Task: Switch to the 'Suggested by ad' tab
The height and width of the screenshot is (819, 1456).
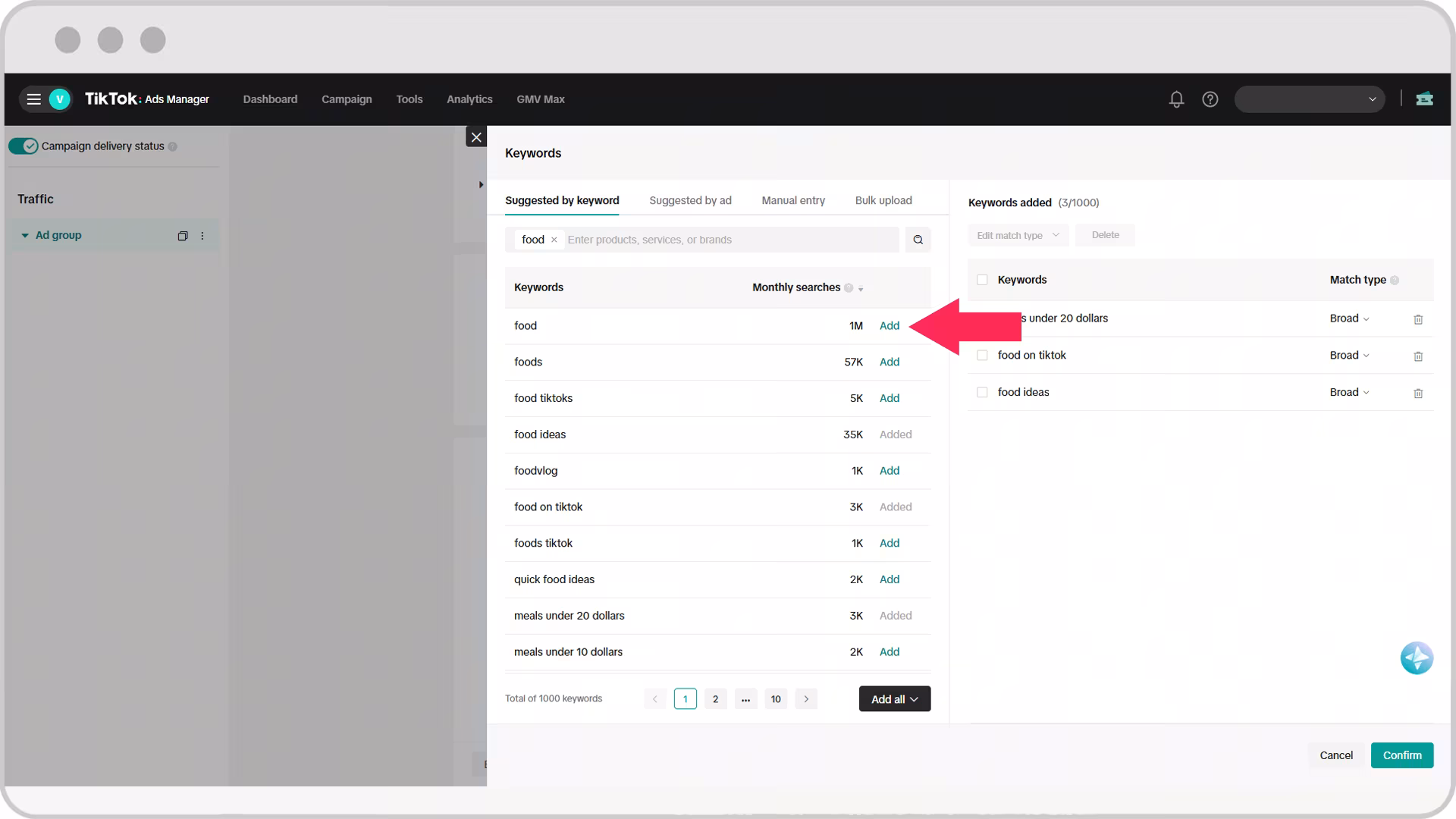Action: click(x=690, y=200)
